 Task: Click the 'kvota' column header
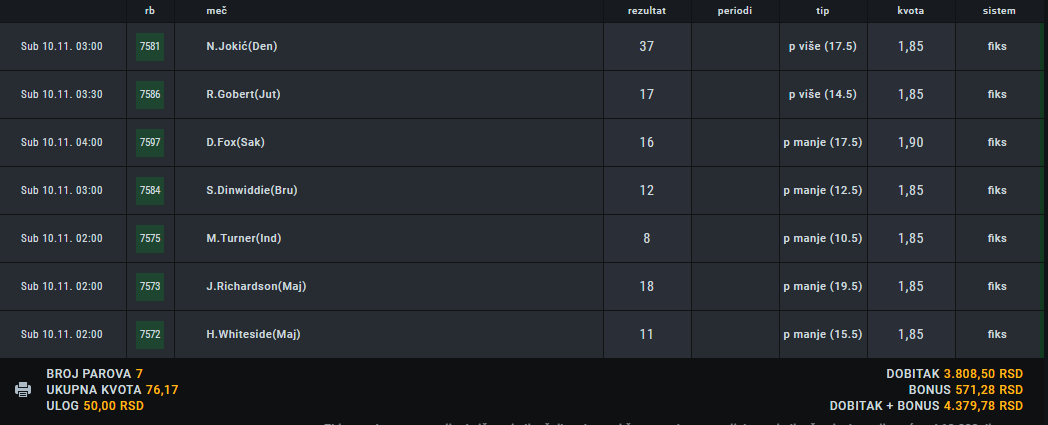tap(911, 11)
